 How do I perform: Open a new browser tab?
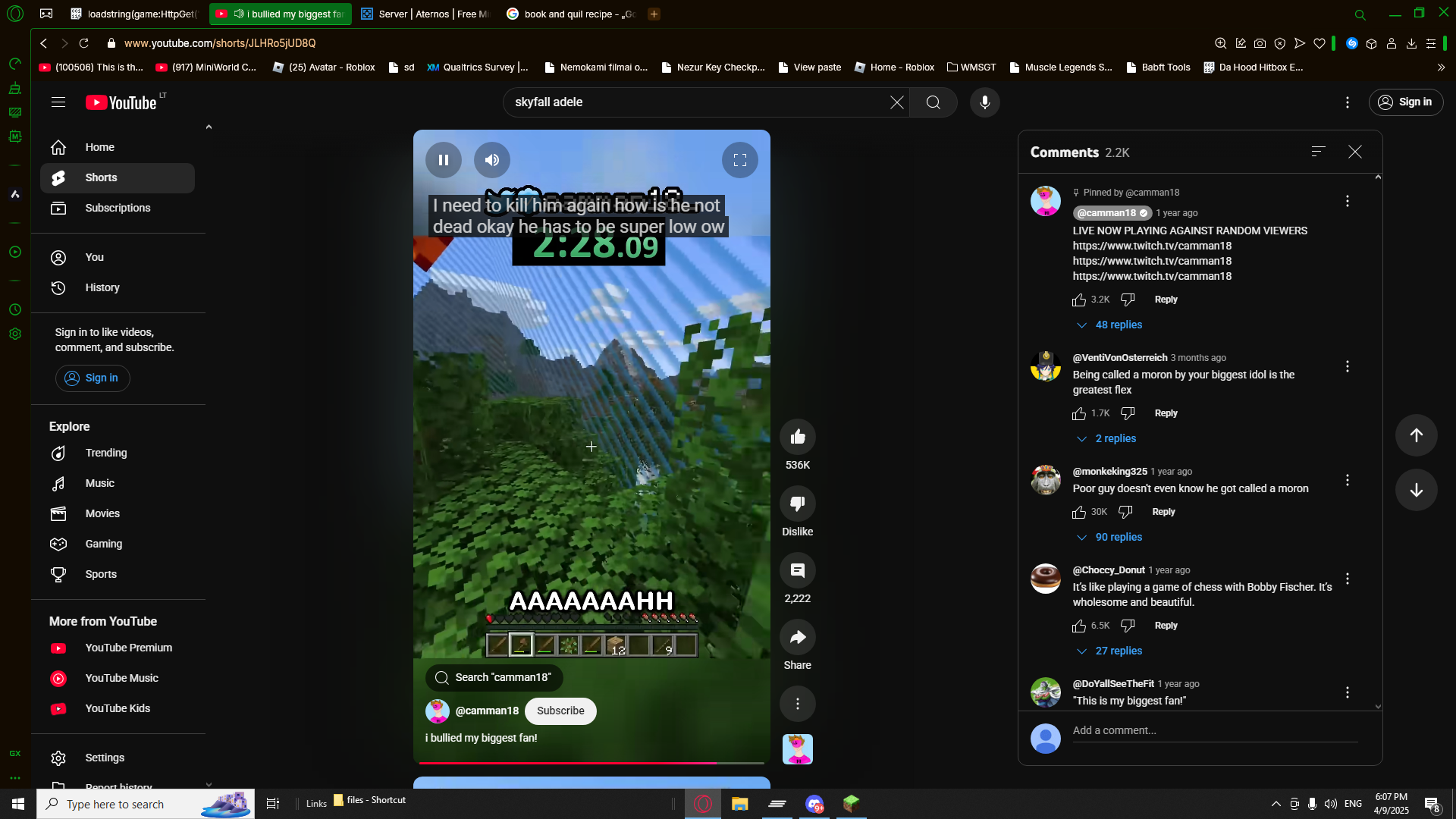tap(654, 14)
